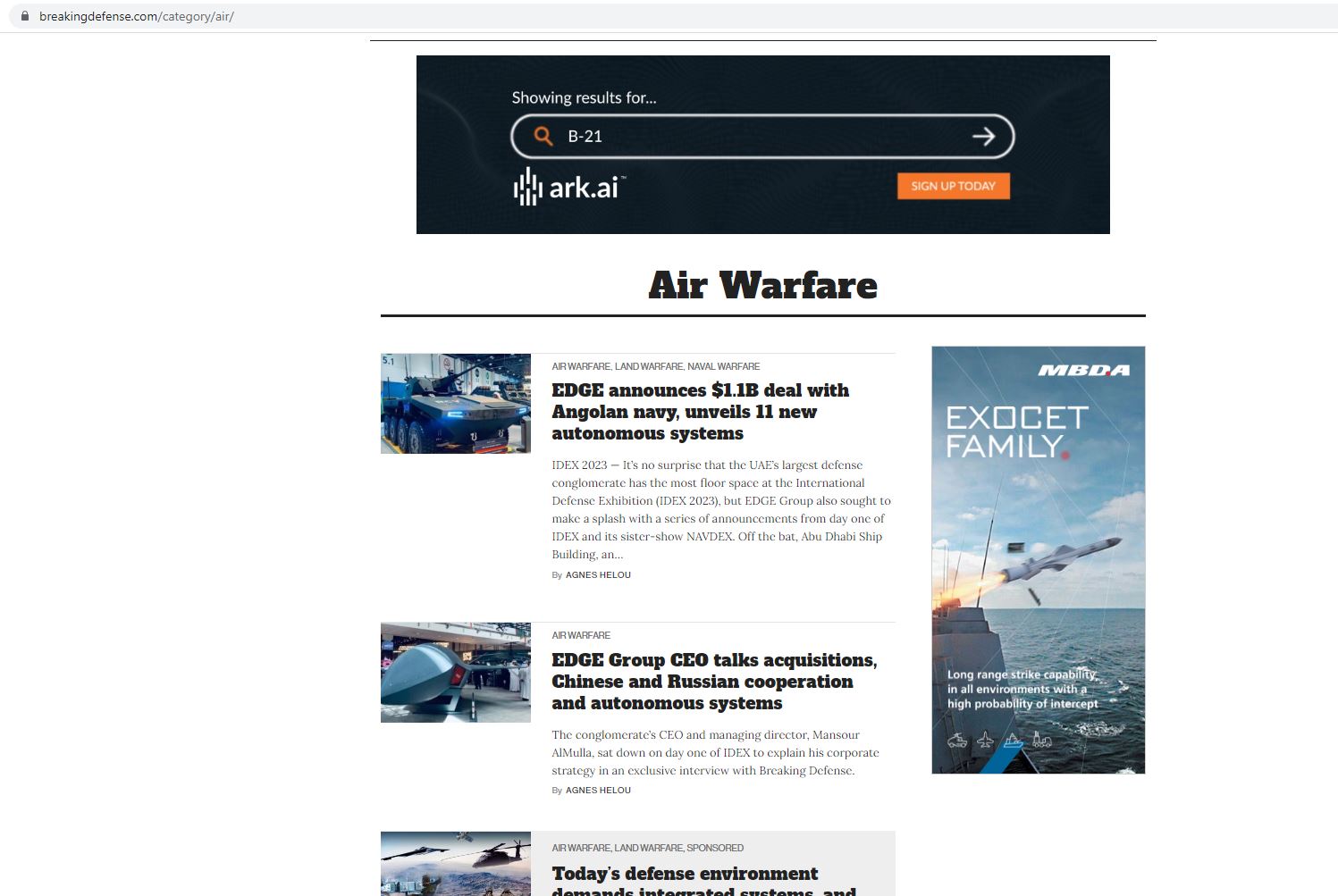Screen dimensions: 1338x896
Task: Click the armored vehicle article thumbnail
Action: click(x=455, y=404)
